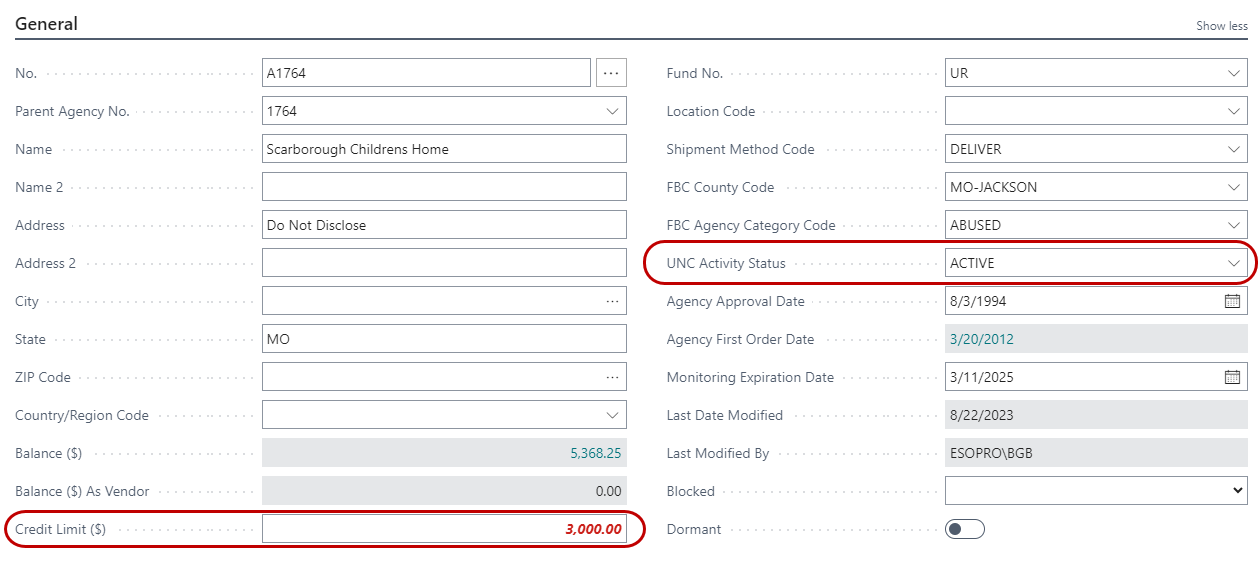Open the Balance ($) amount 5,368.25
The image size is (1259, 561).
pos(595,453)
